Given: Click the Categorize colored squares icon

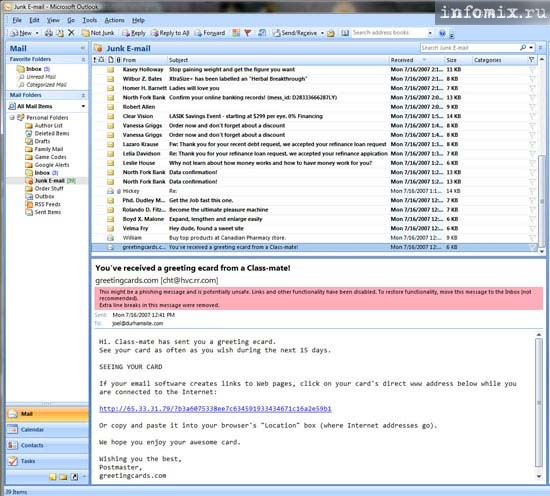Looking at the screenshot, I should (x=236, y=33).
